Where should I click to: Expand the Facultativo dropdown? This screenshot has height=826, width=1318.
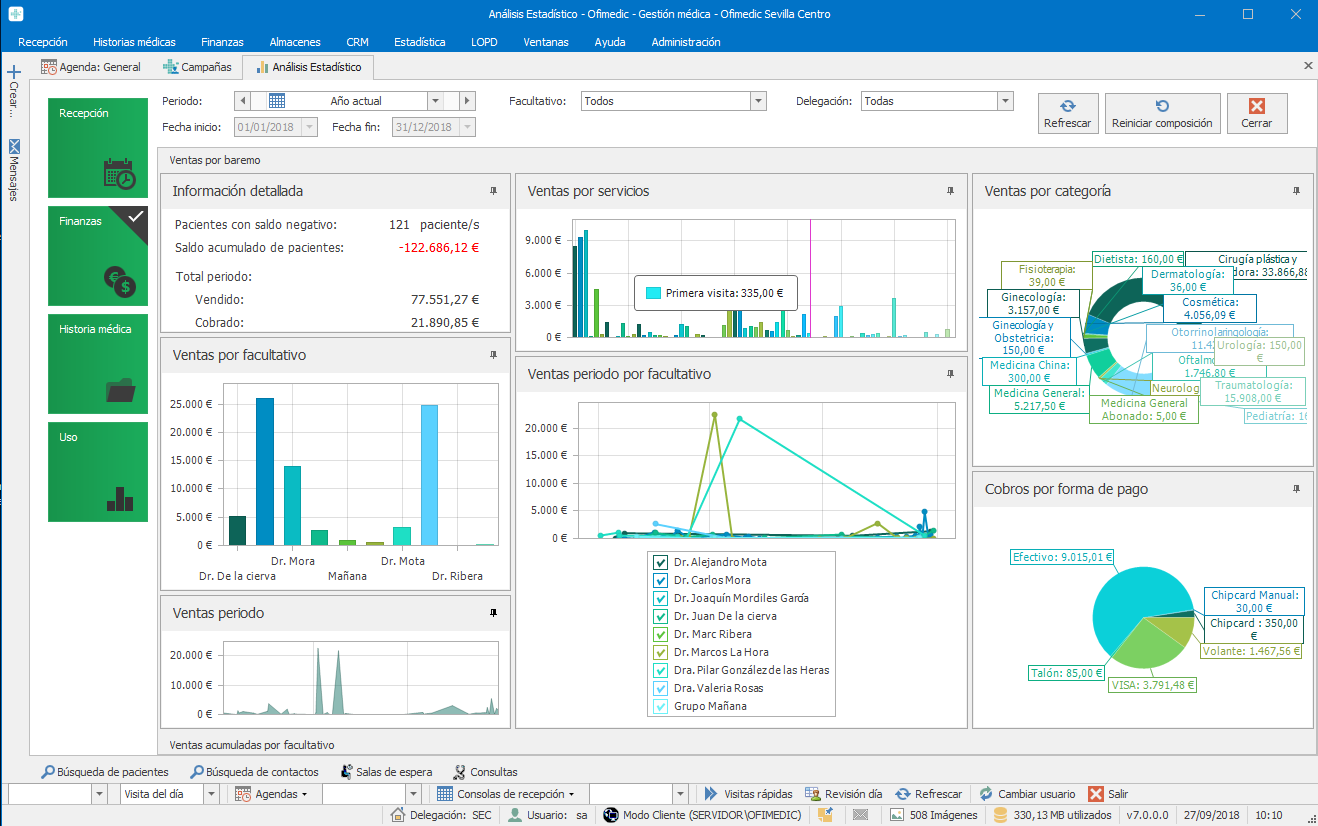pos(758,101)
